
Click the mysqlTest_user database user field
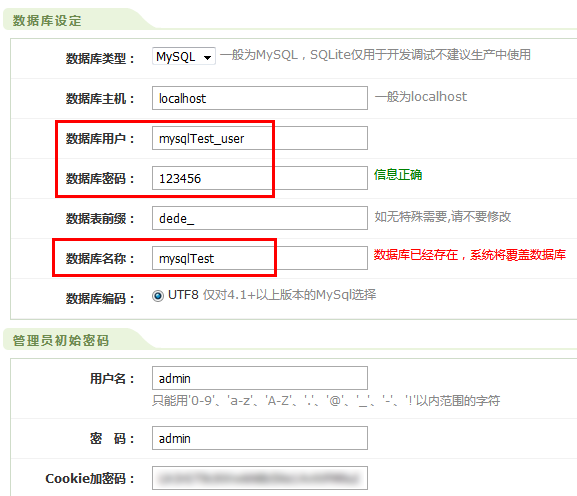click(x=260, y=138)
